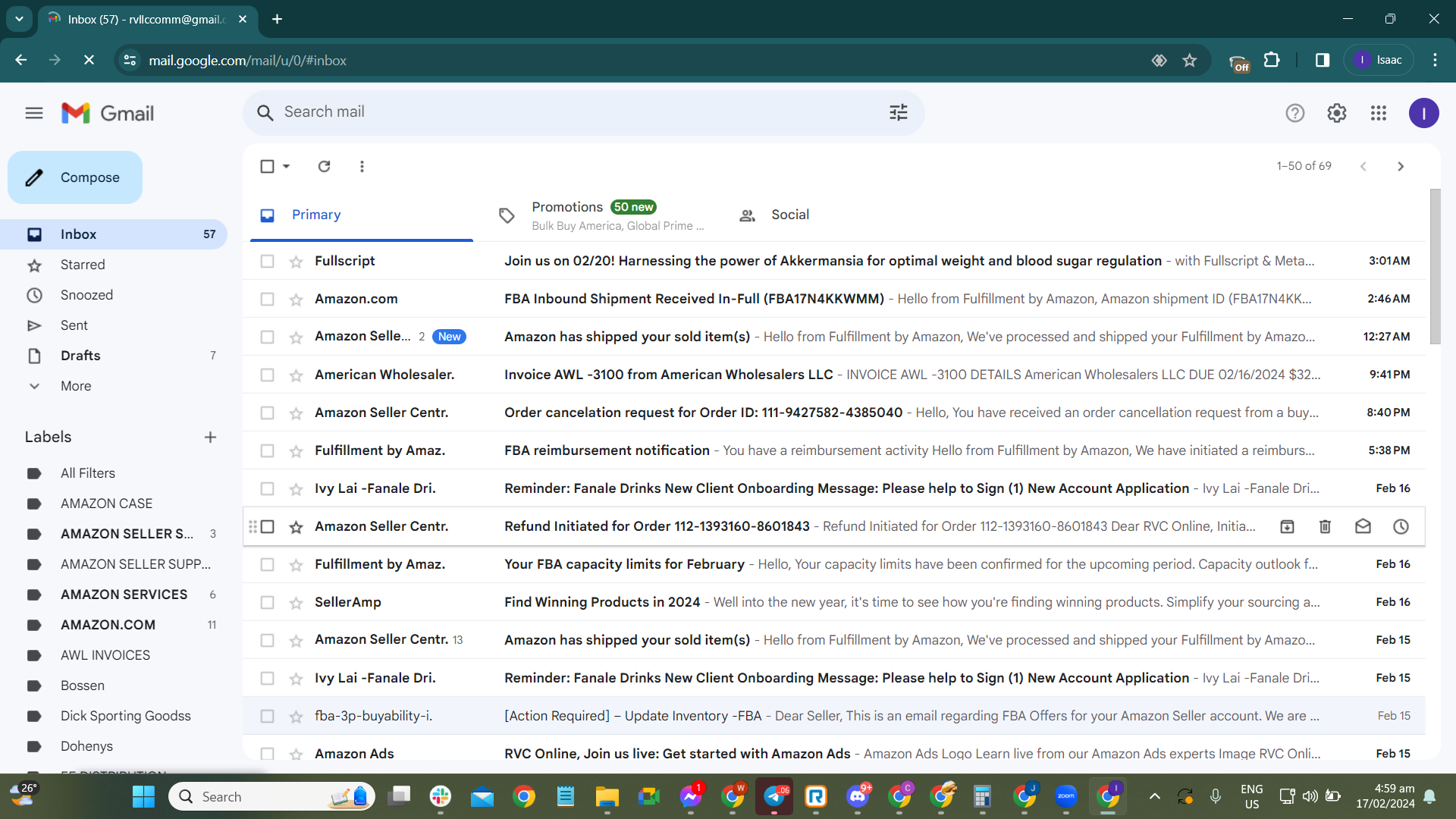Viewport: 1456px width, 819px height.
Task: Open Zoom from the taskbar
Action: click(x=1065, y=796)
